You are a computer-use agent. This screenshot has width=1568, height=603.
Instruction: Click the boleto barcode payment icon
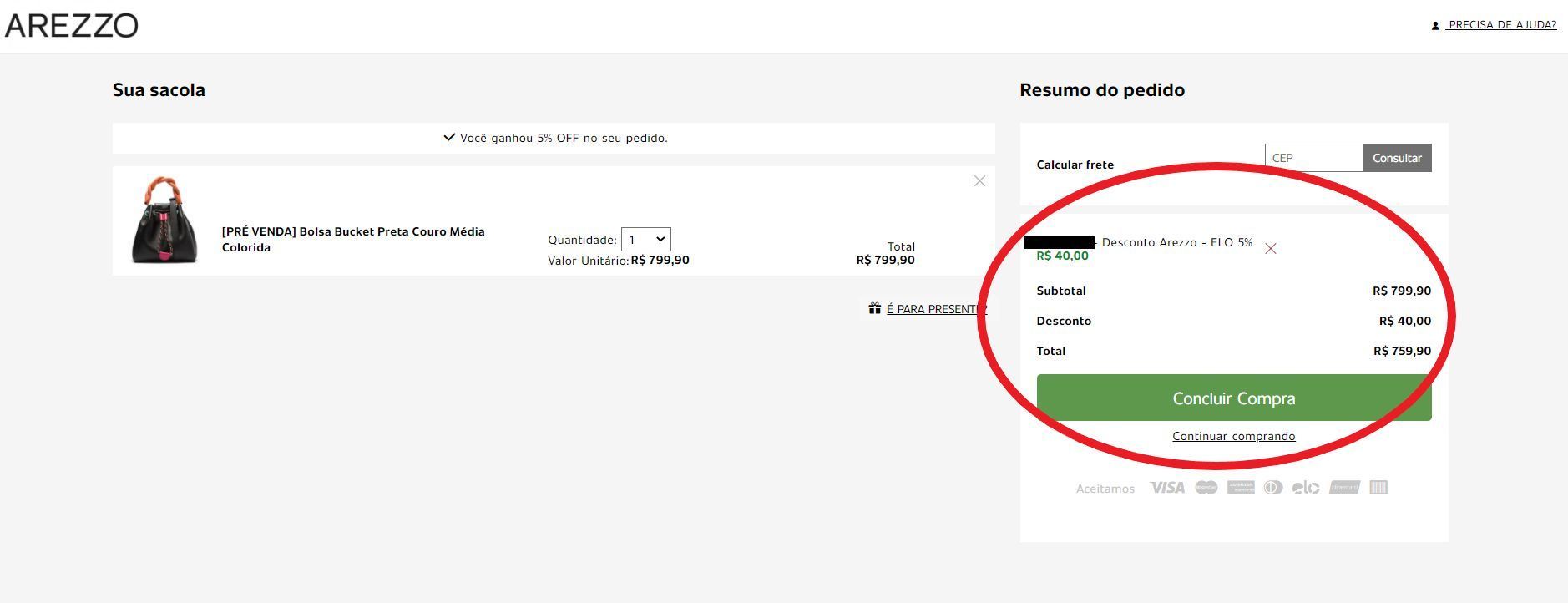(x=1378, y=488)
